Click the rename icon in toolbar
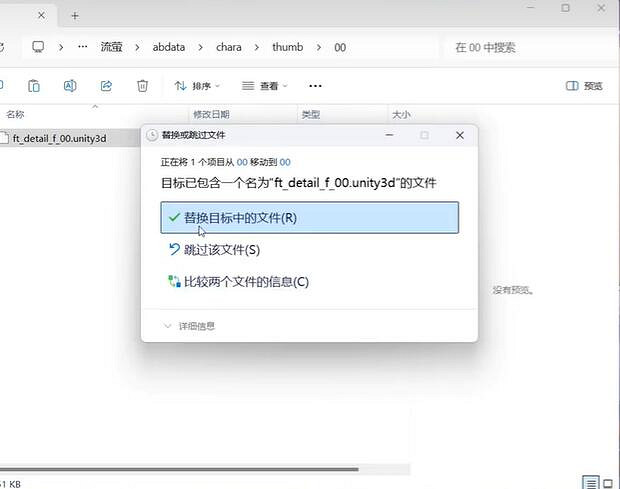 [x=70, y=86]
